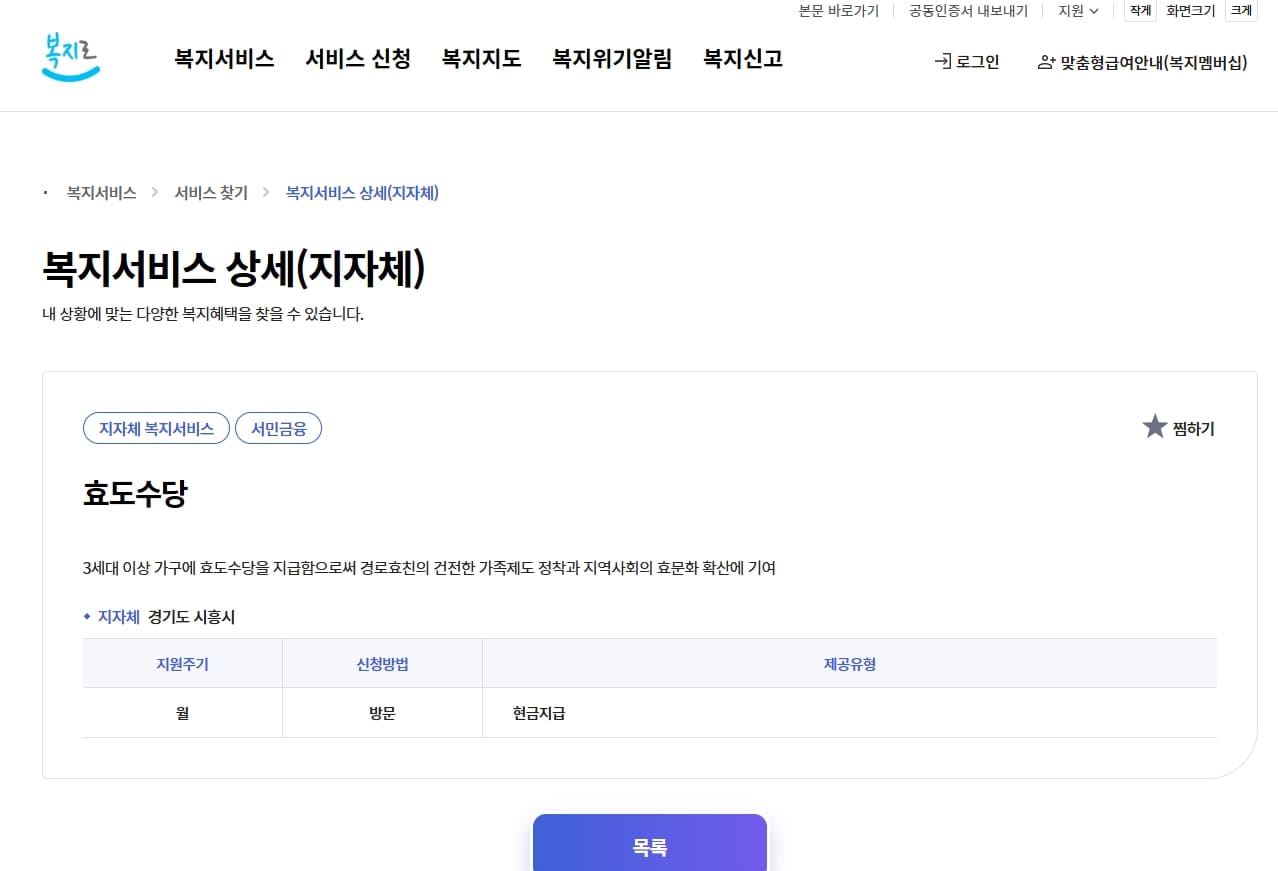The image size is (1278, 871).
Task: Click the 맞춤형급여안내(복지멤버십) person icon
Action: click(x=1045, y=61)
